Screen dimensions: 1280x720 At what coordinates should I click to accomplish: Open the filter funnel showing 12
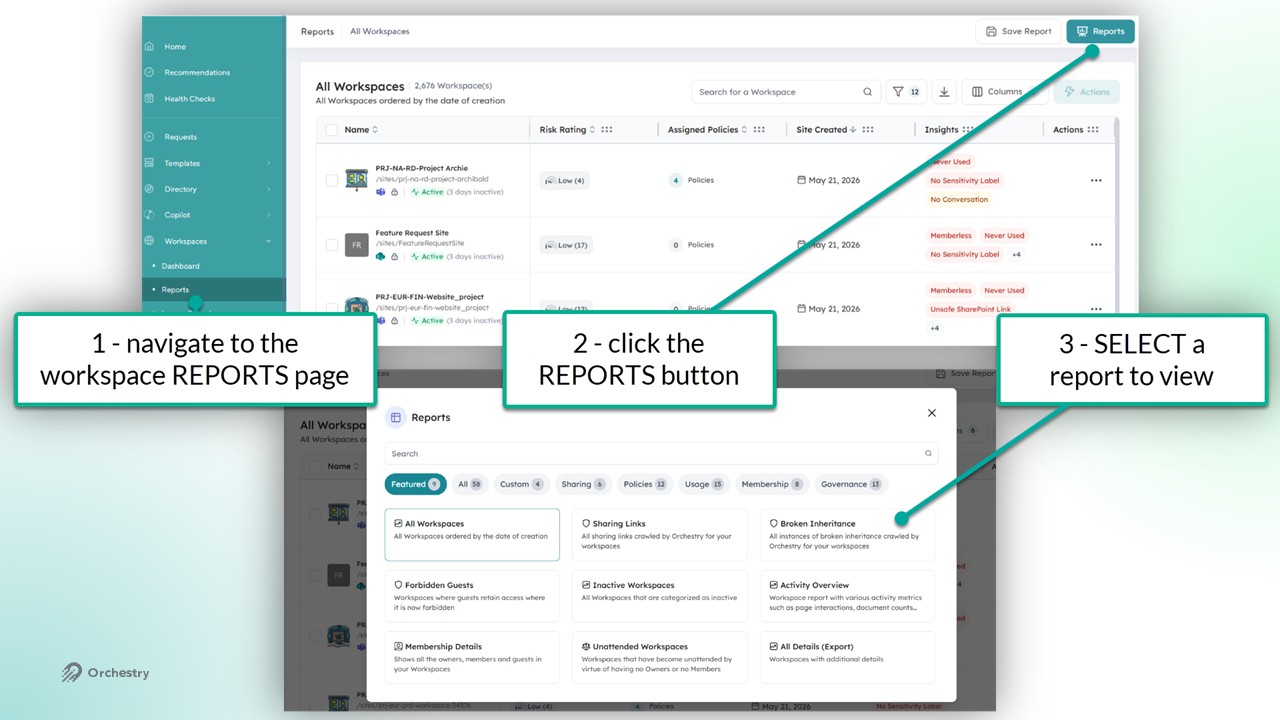pos(906,92)
